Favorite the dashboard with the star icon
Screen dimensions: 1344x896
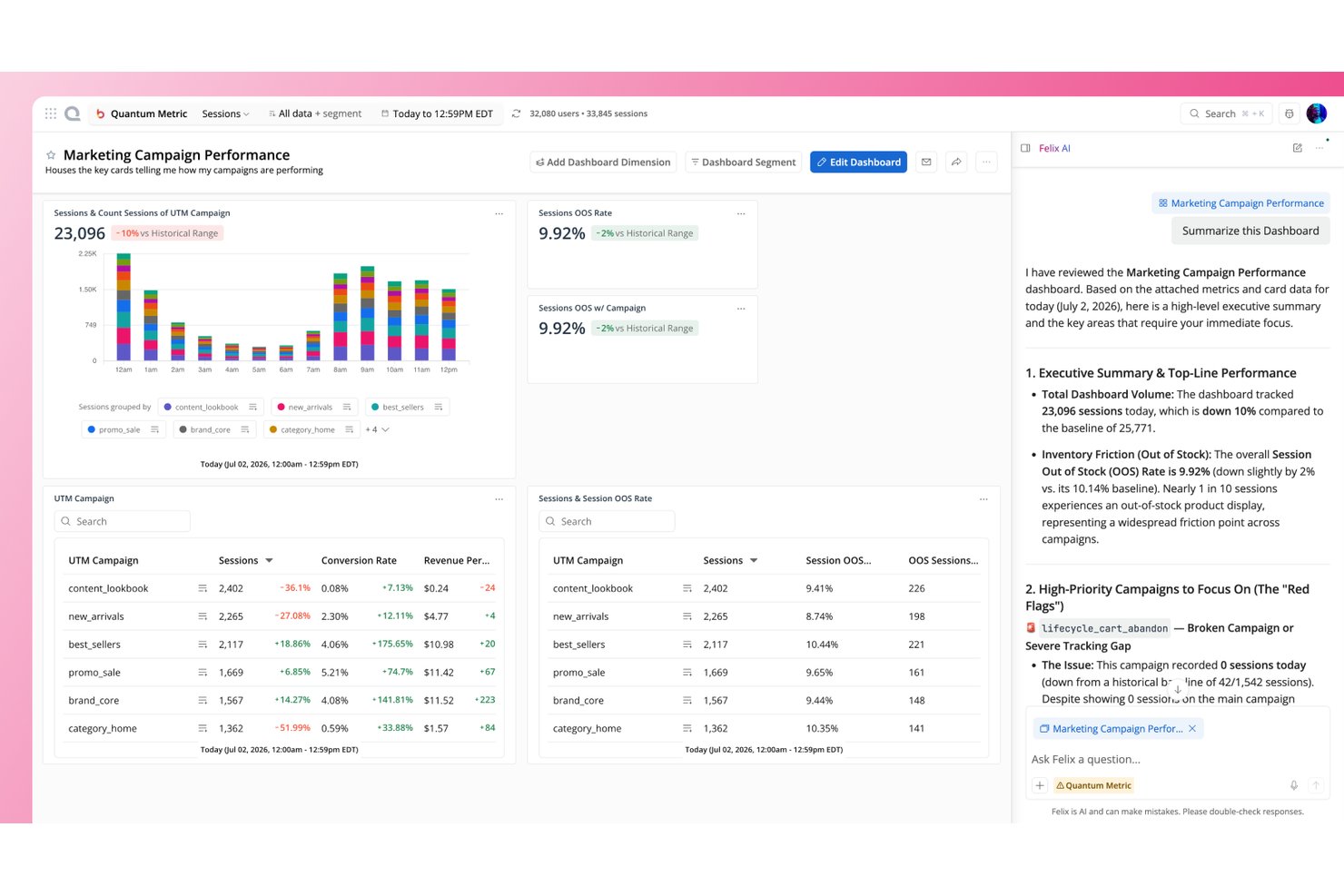pos(51,155)
